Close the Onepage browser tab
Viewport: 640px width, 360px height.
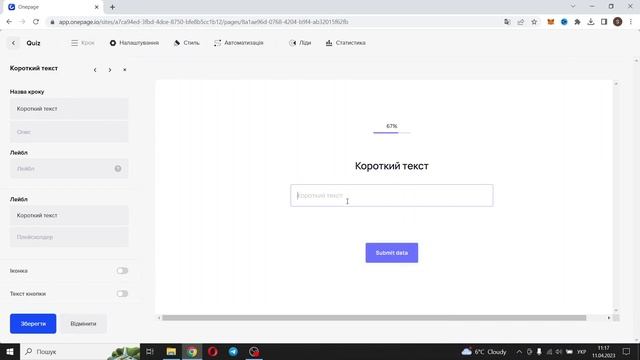tap(97, 7)
